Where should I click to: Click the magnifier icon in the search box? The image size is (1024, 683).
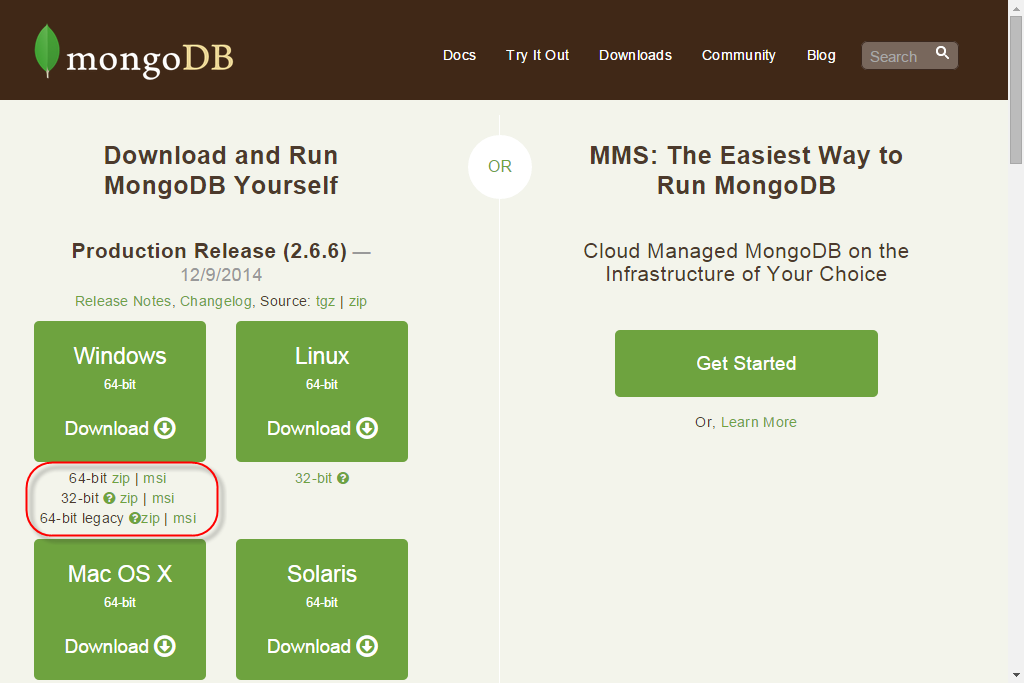coord(941,51)
